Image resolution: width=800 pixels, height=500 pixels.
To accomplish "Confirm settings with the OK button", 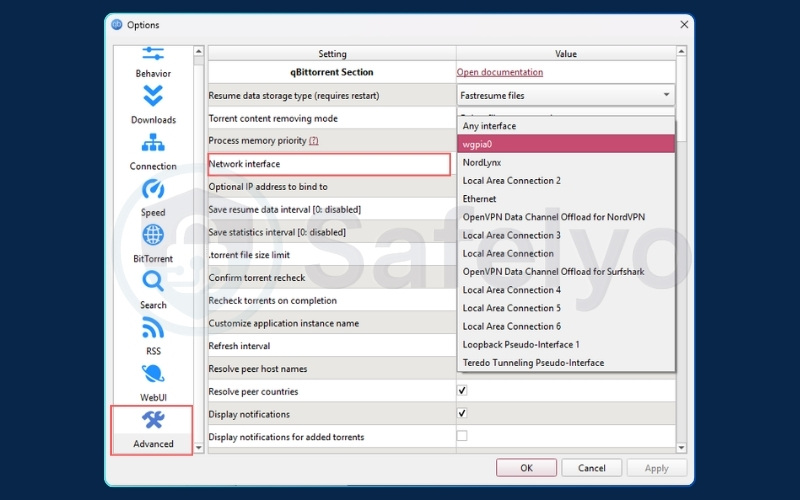I will coord(526,468).
